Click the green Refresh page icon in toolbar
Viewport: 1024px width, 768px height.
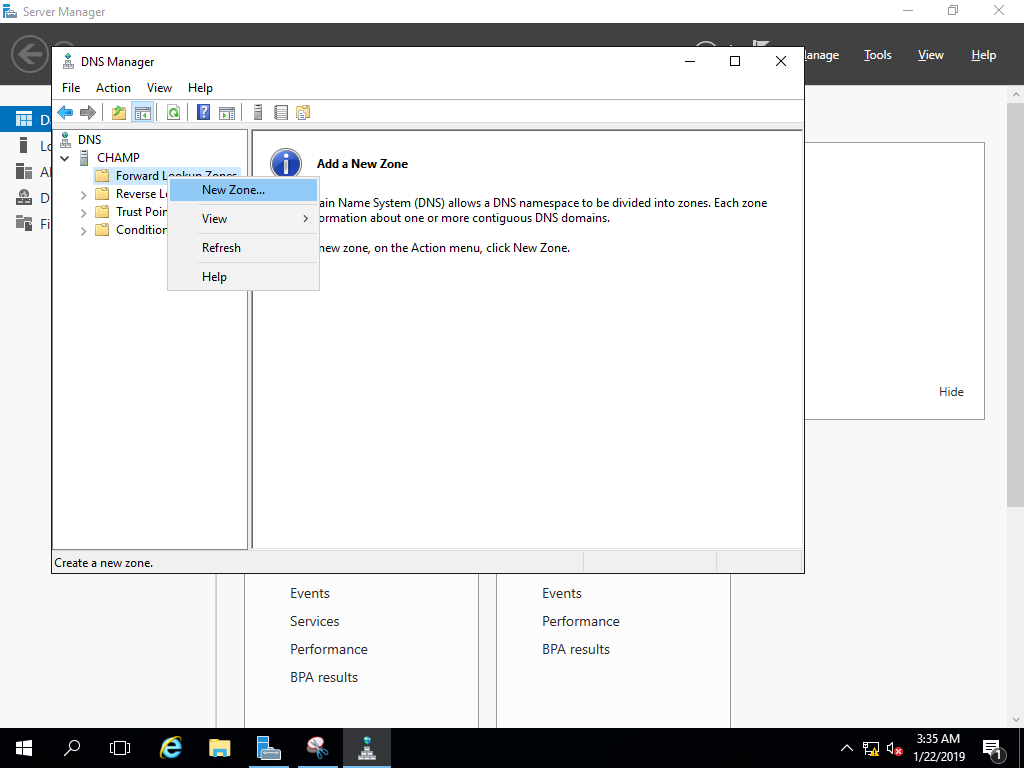(x=173, y=113)
